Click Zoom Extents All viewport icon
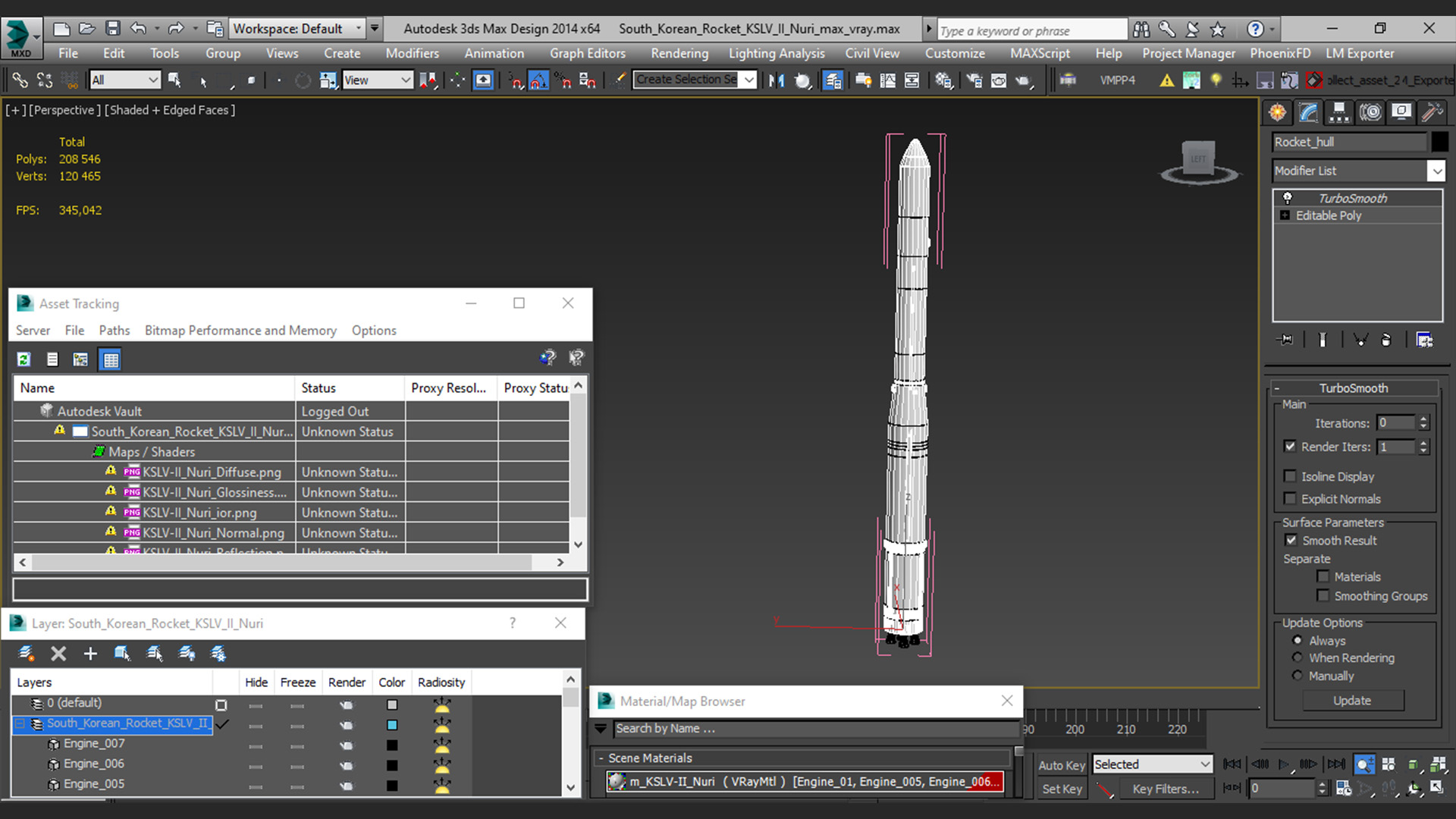The image size is (1456, 819). point(1438,764)
